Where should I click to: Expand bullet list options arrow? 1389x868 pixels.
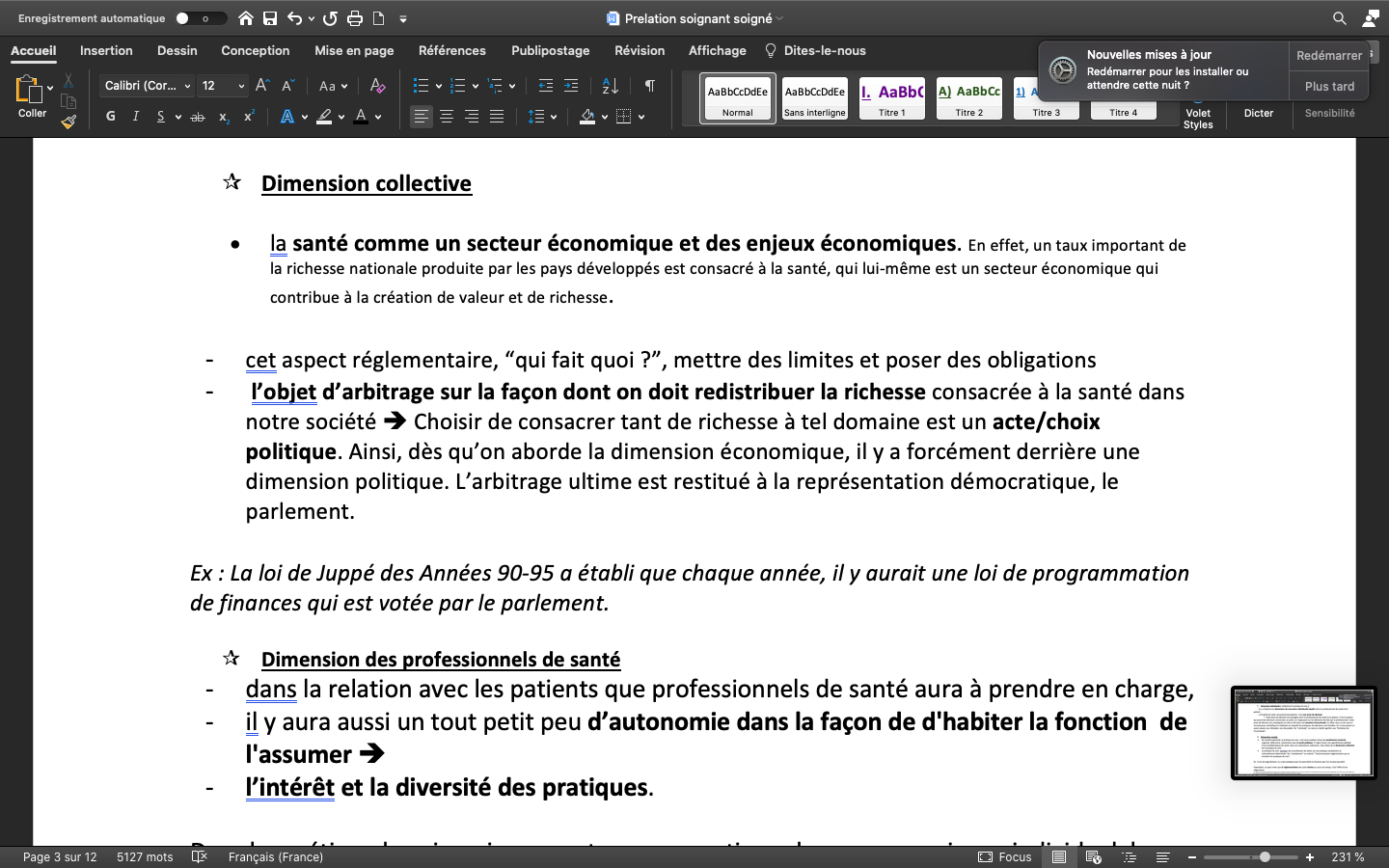439,86
